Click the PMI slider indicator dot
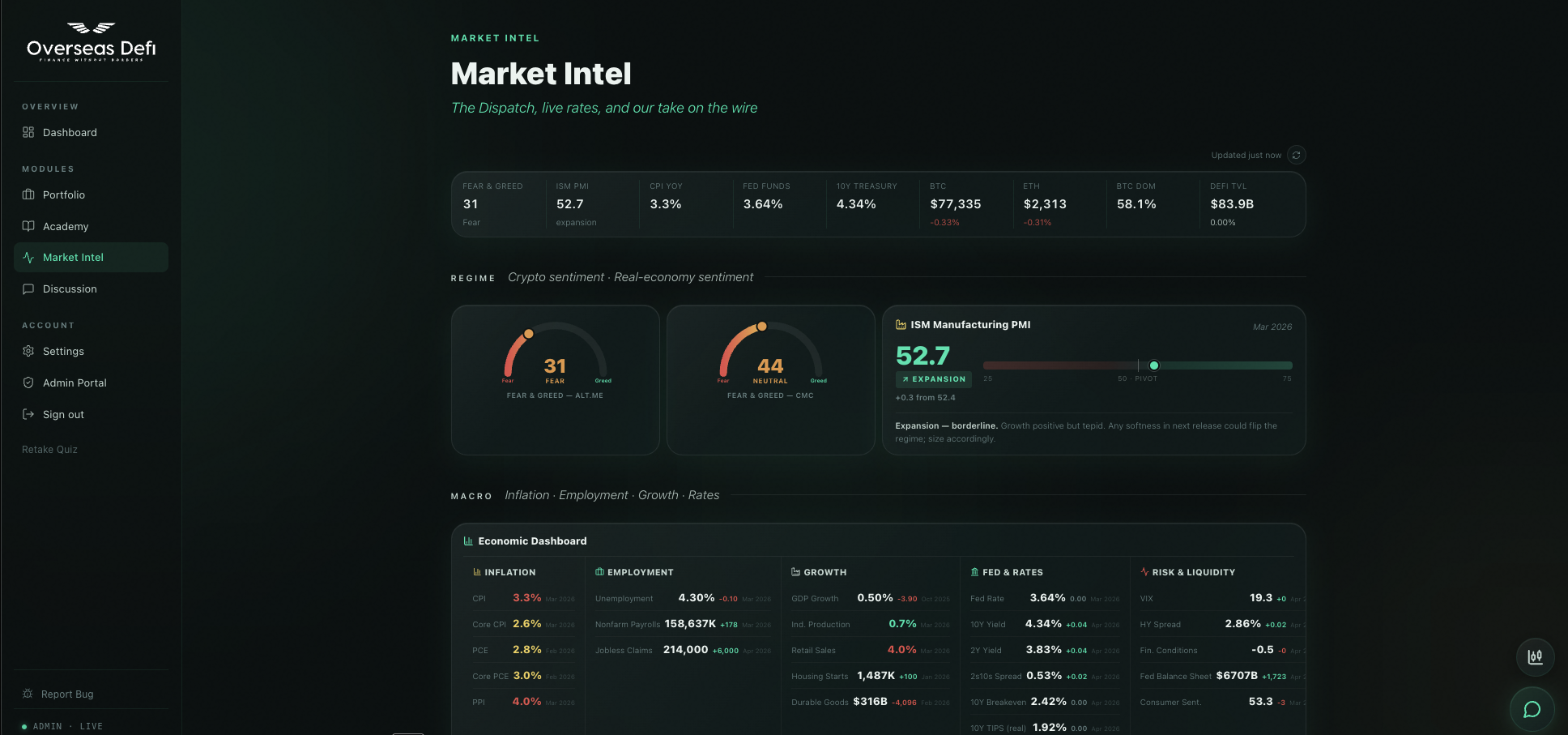Image resolution: width=1568 pixels, height=735 pixels. coord(1154,365)
